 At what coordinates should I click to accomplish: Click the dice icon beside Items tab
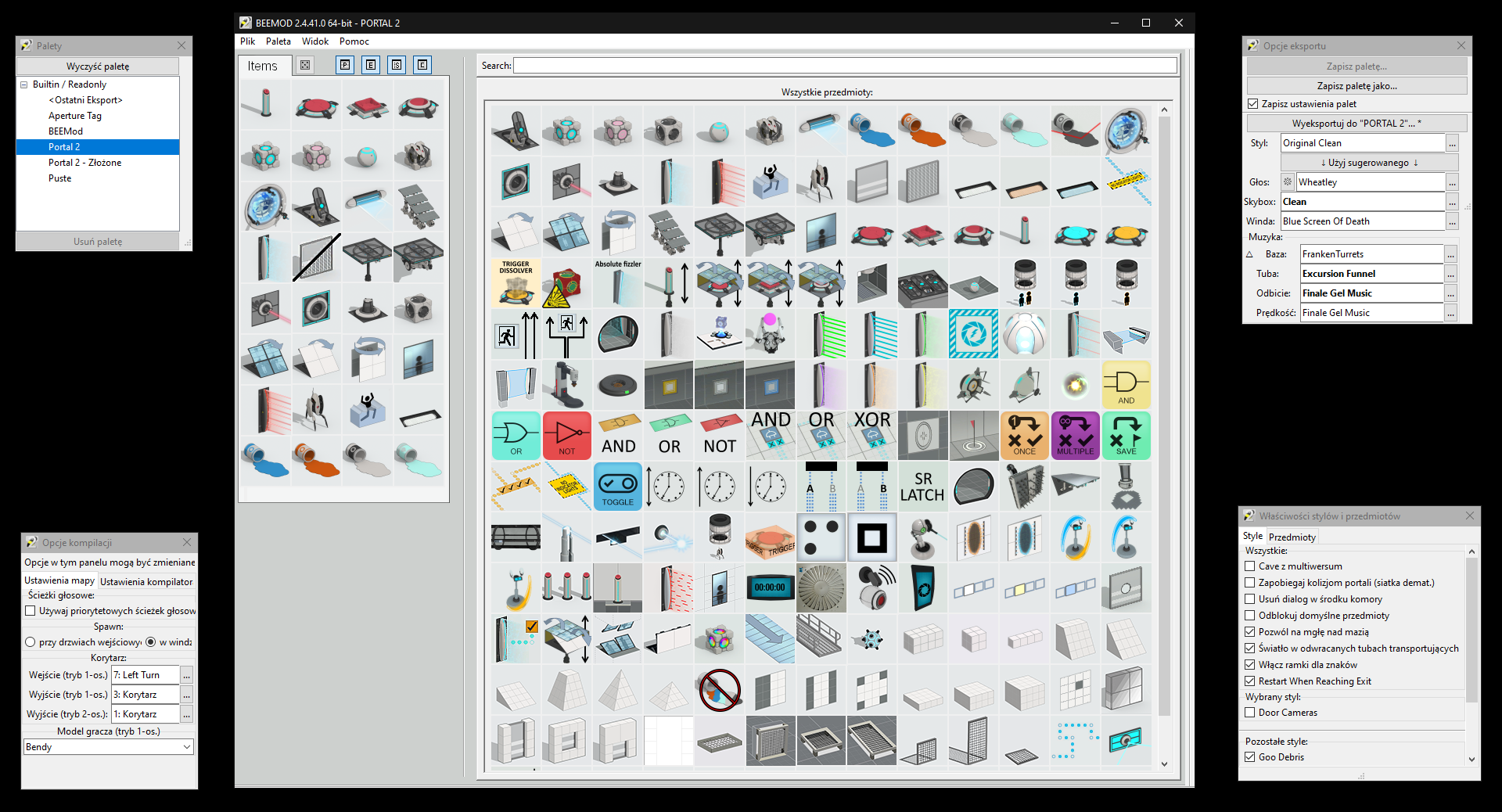coord(305,65)
